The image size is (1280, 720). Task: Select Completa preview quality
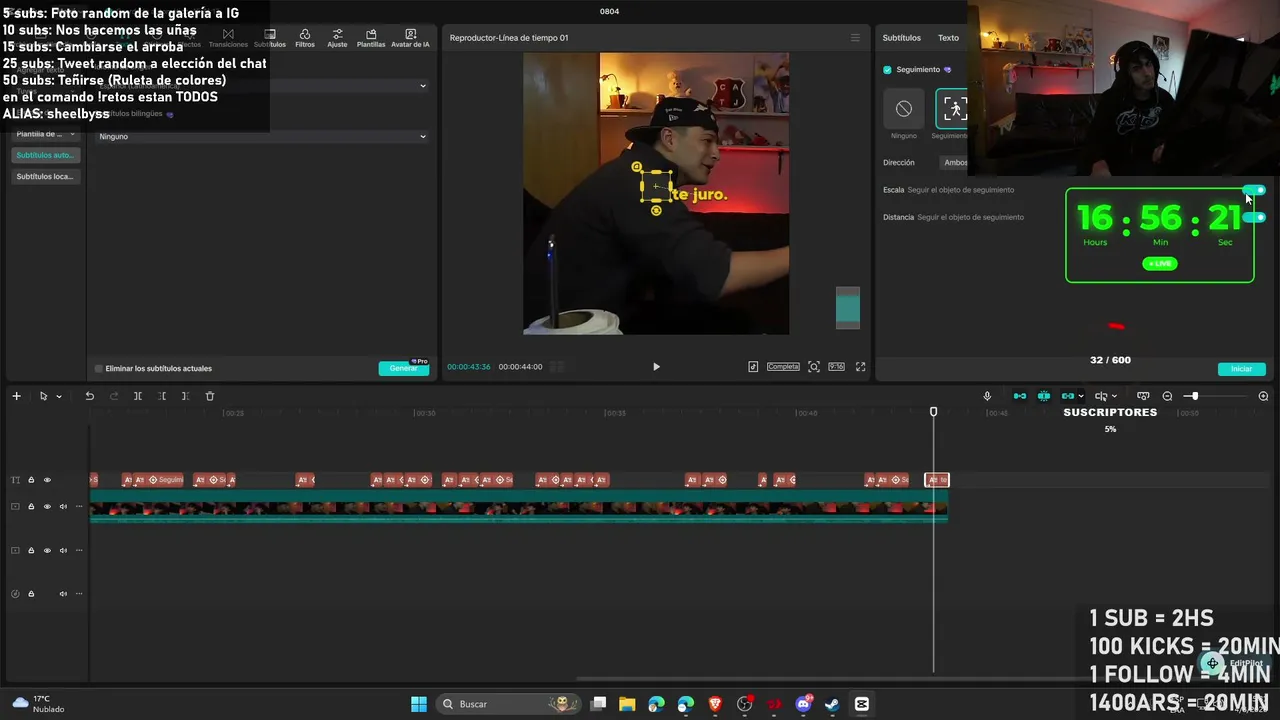pos(783,367)
